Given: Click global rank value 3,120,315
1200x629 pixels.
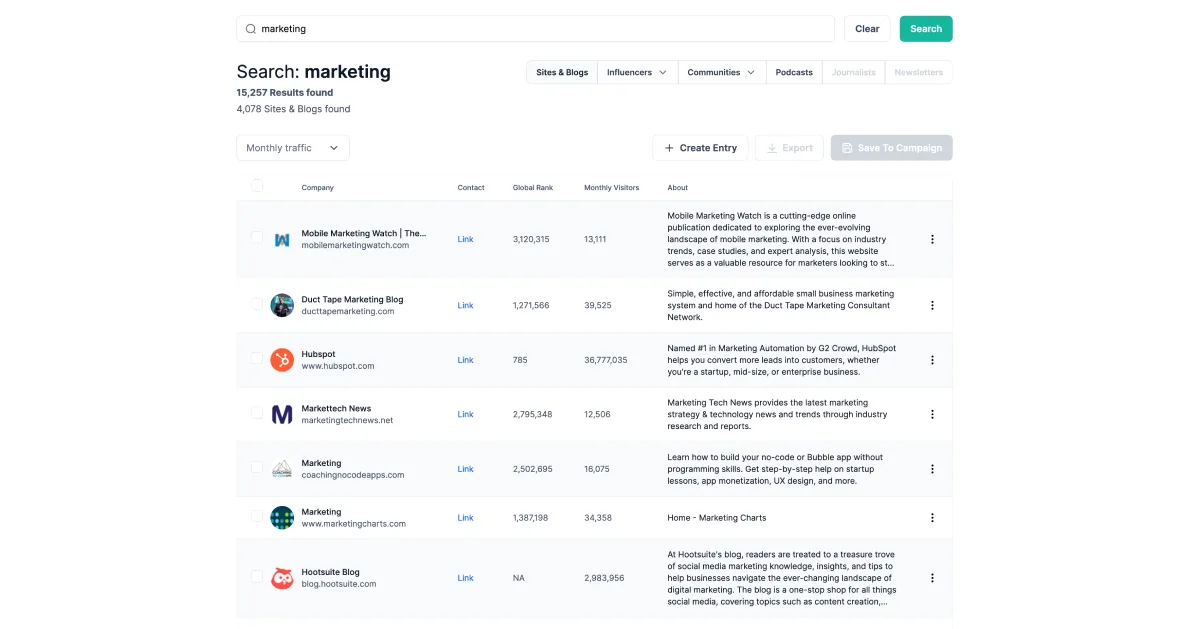Looking at the screenshot, I should (531, 239).
